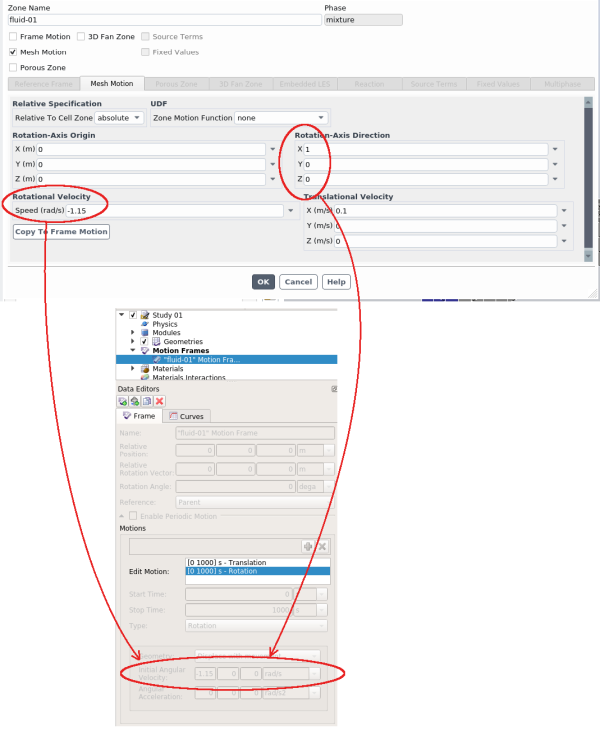Screen dimensions: 600x733
Task: Click Translational Velocity X input field
Action: tap(445, 211)
